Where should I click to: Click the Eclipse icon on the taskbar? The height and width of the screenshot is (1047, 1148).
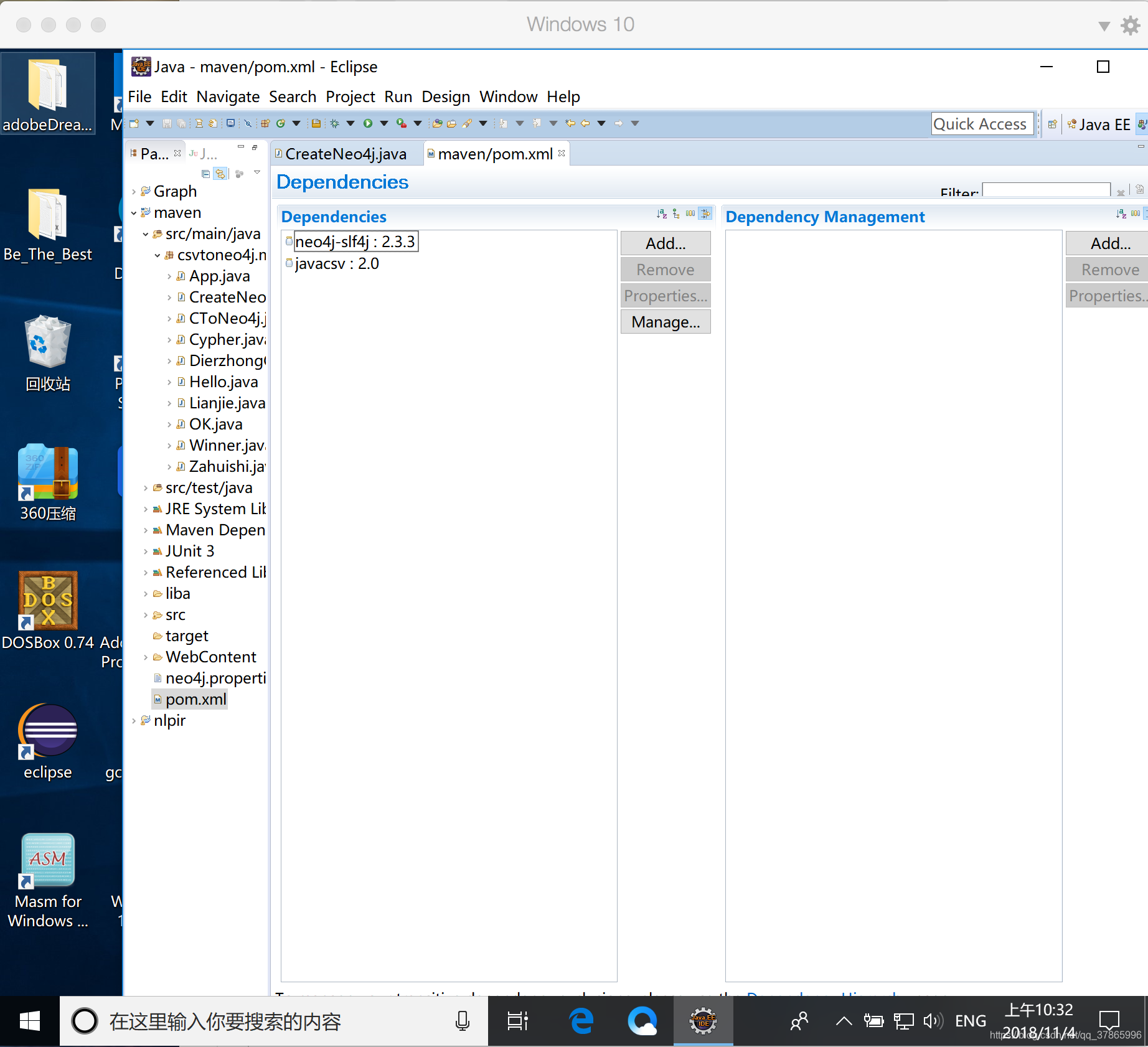pyautogui.click(x=703, y=1021)
